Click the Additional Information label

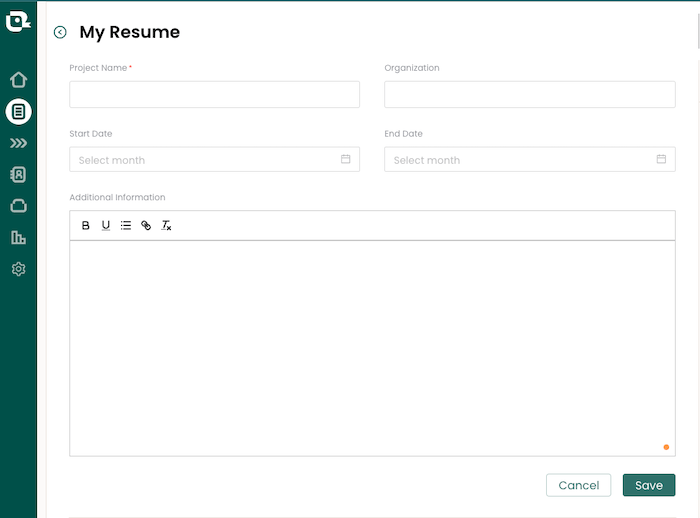tap(117, 197)
